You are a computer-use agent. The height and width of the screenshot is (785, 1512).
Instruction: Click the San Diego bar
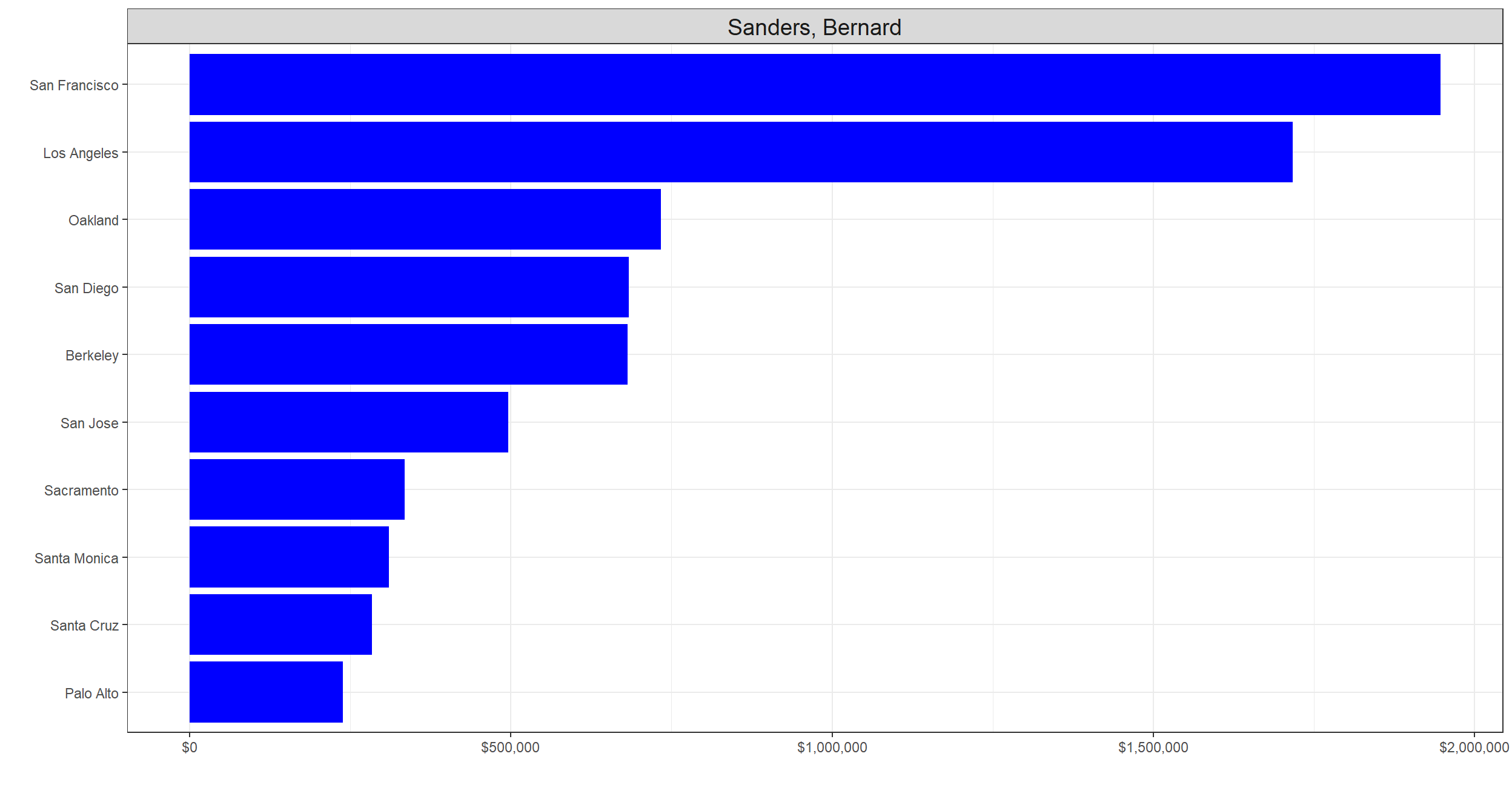(x=409, y=287)
